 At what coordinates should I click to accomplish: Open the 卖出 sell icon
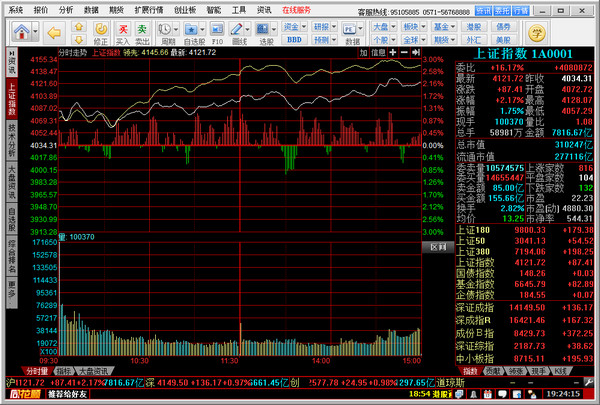[142, 29]
